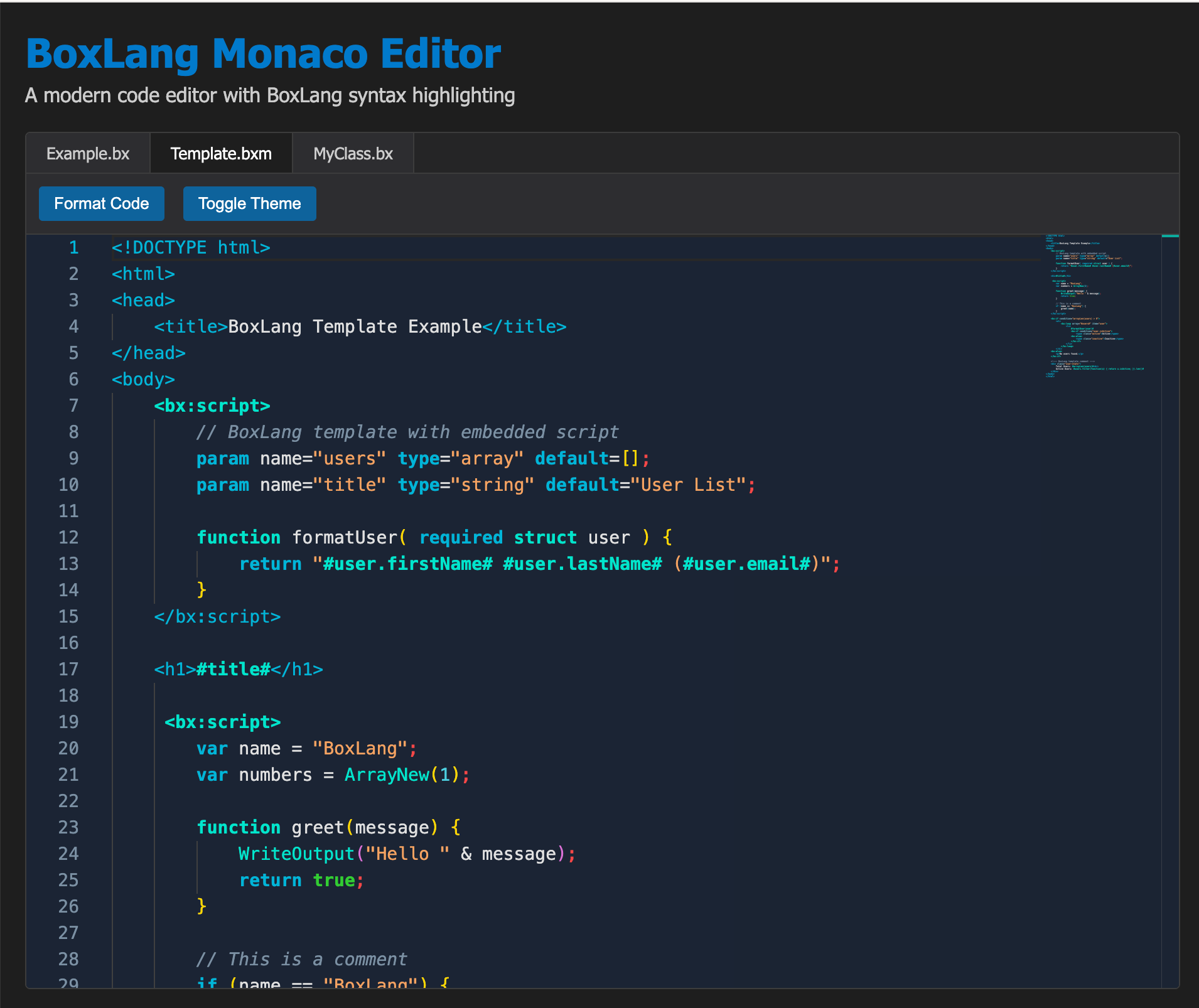Viewport: 1199px width, 1008px height.
Task: Click the vertical scrollbar thumb in the editor
Action: coord(1170,236)
